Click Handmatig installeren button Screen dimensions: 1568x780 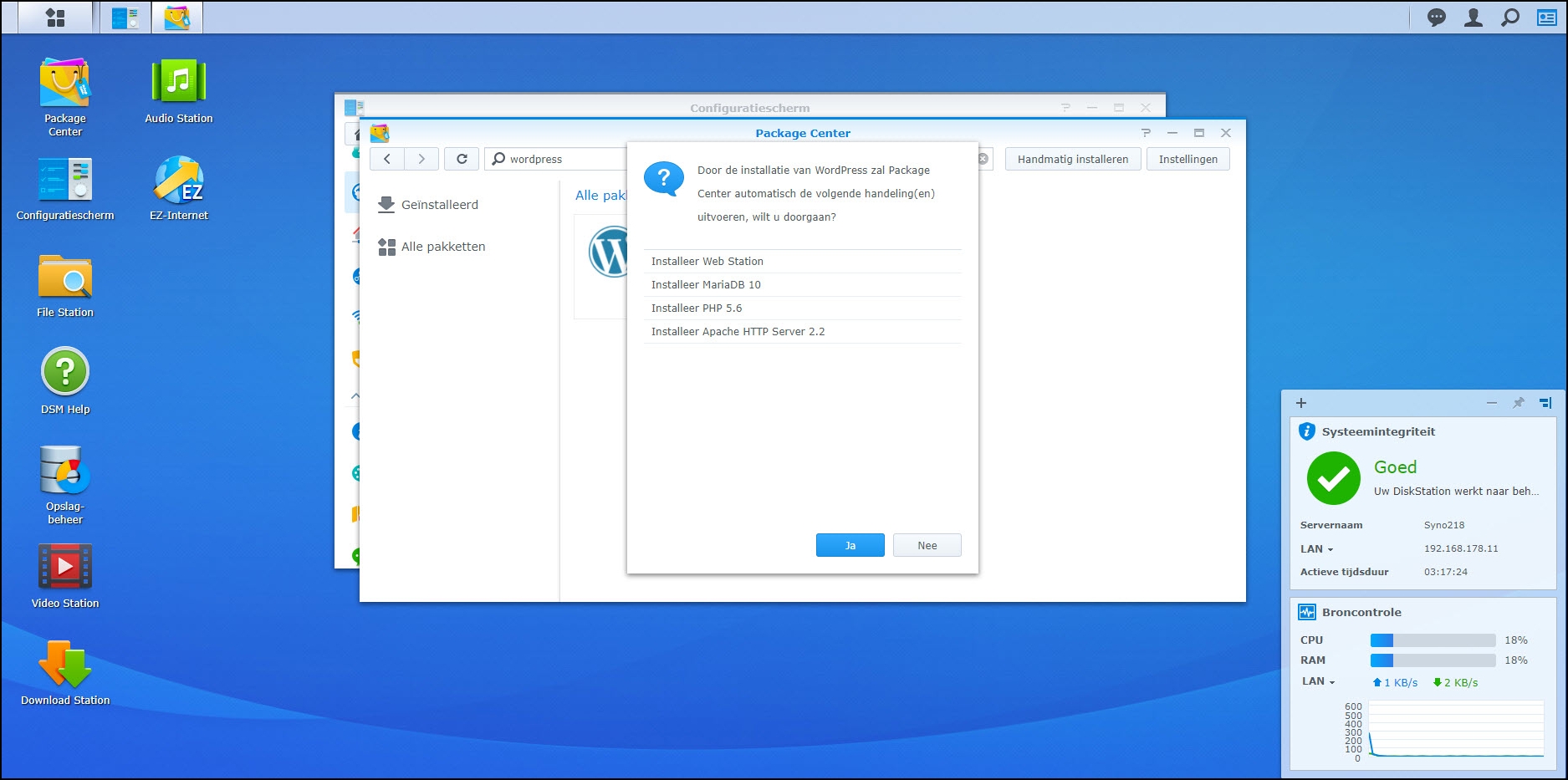[x=1073, y=159]
